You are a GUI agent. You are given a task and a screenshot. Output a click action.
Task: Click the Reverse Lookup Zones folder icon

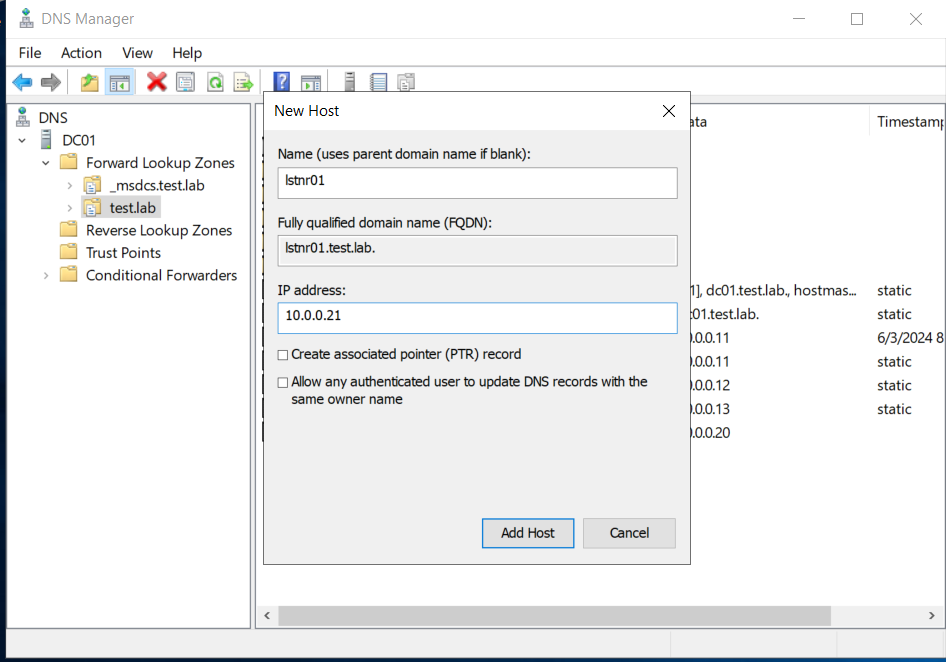click(69, 229)
